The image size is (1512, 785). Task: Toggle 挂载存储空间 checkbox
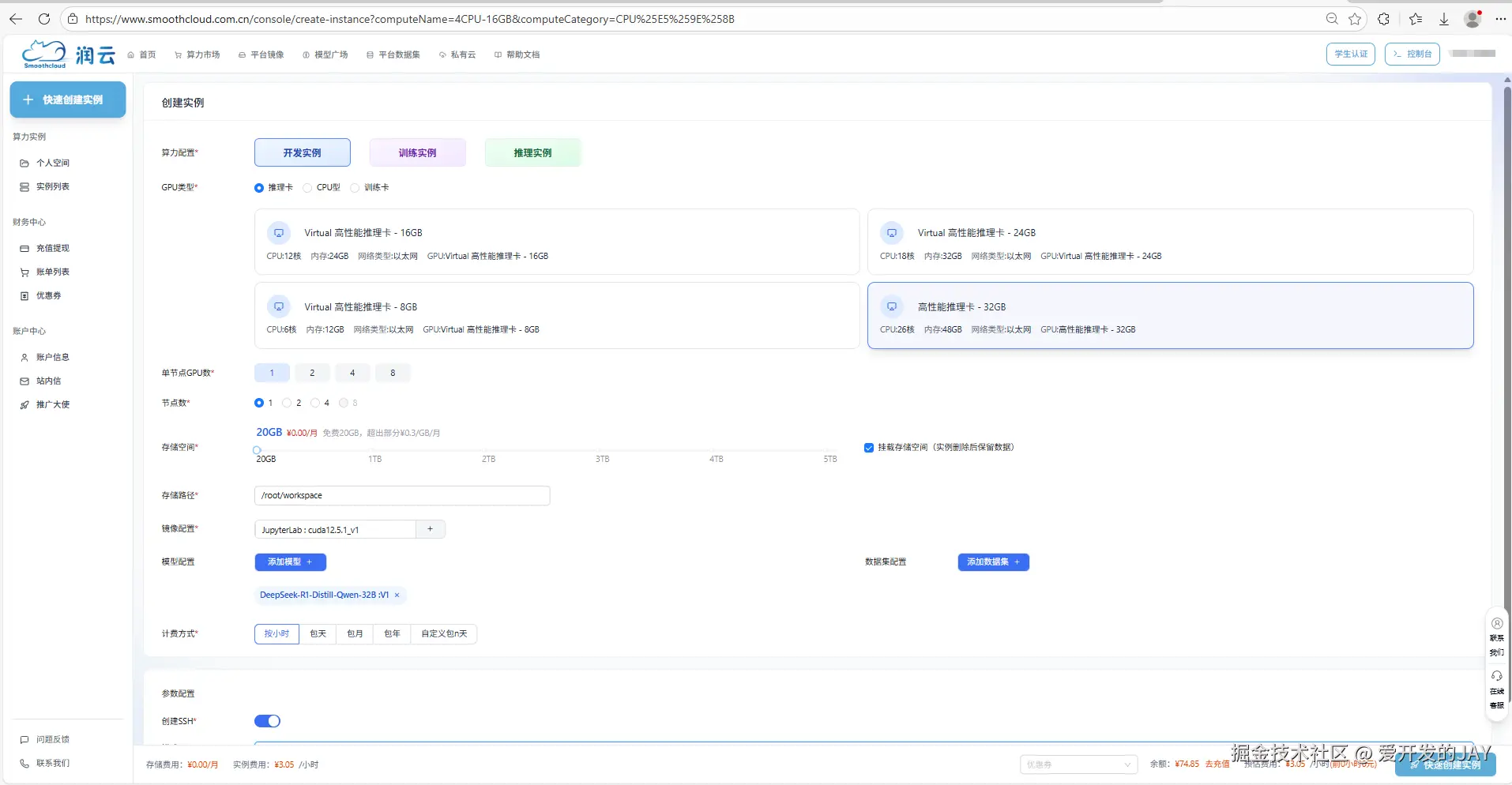pyautogui.click(x=869, y=448)
